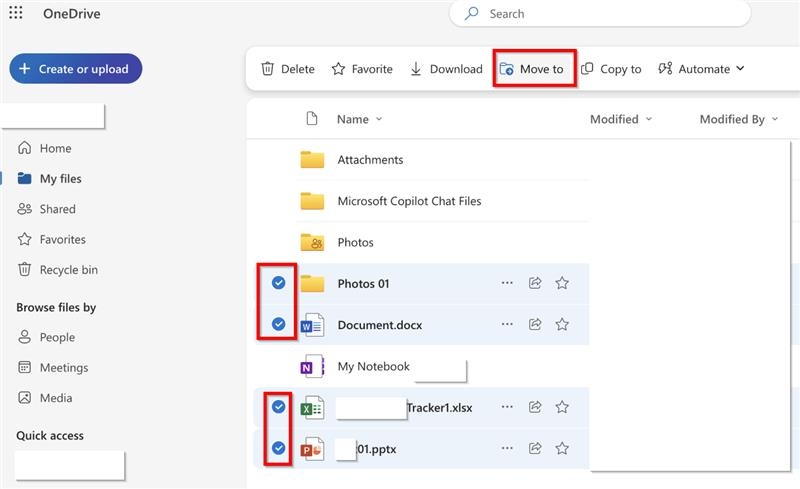The height and width of the screenshot is (489, 800).
Task: Open more actions for Photos 01
Action: [507, 283]
